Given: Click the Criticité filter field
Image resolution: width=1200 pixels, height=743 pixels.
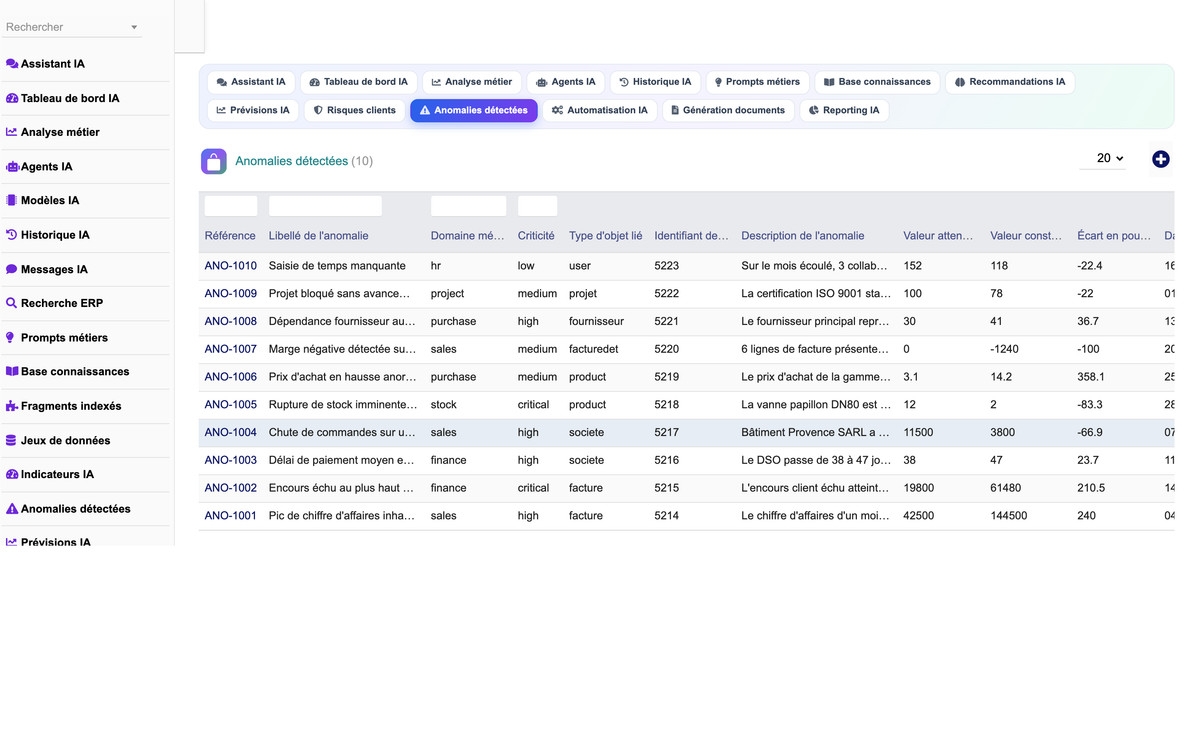Looking at the screenshot, I should tap(537, 206).
